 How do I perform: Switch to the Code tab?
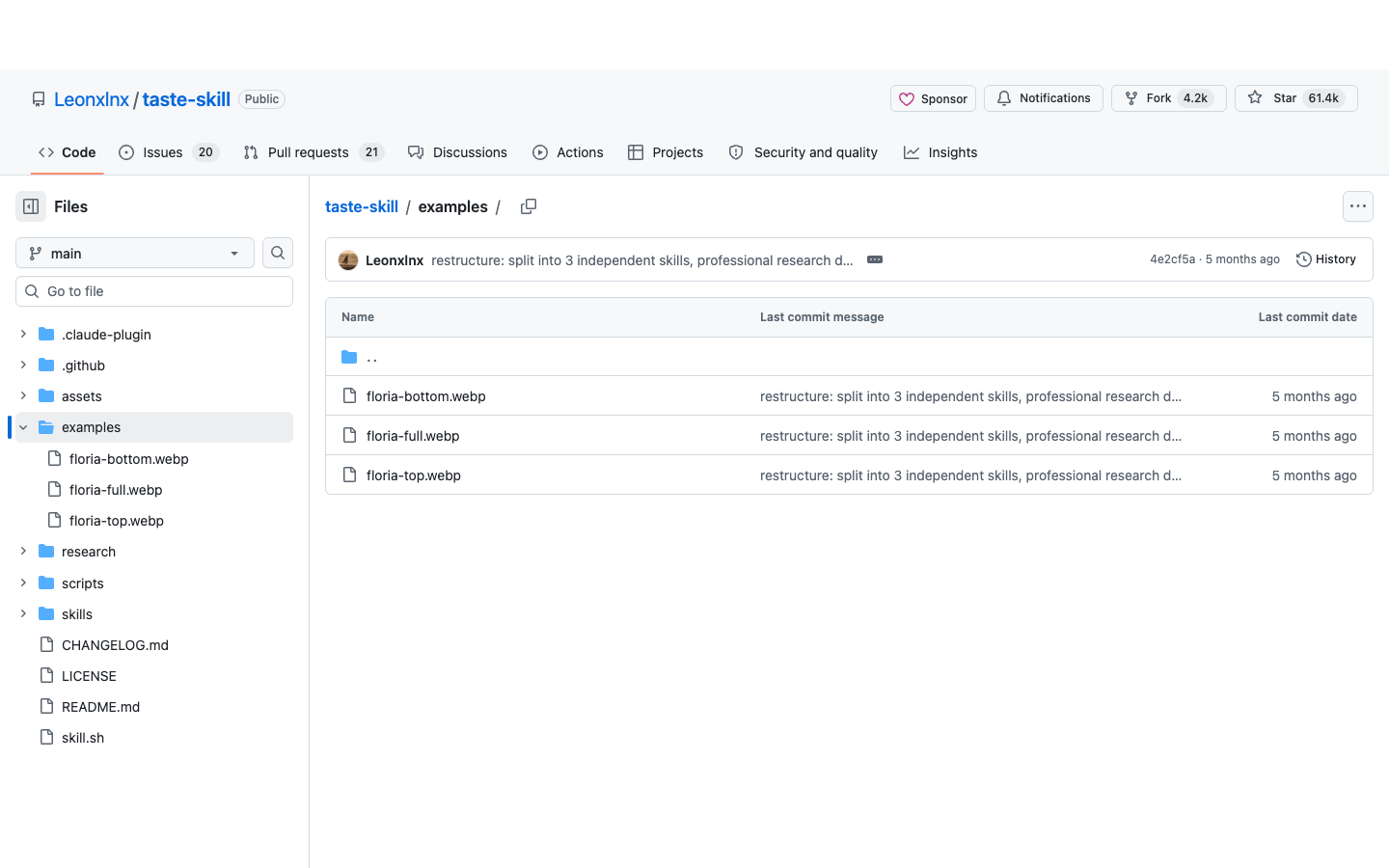(67, 152)
